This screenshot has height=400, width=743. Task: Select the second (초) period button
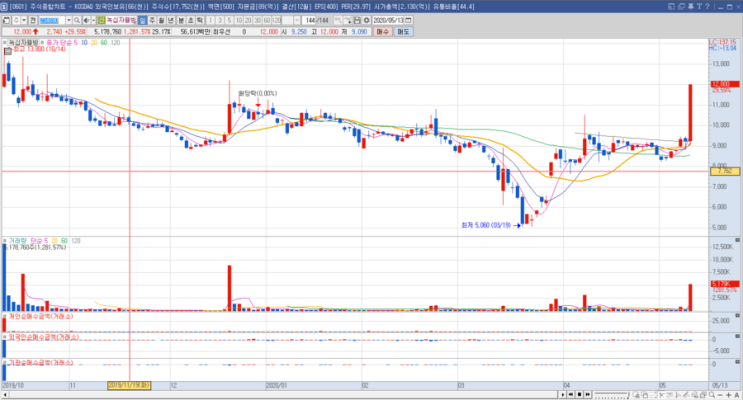coord(190,20)
